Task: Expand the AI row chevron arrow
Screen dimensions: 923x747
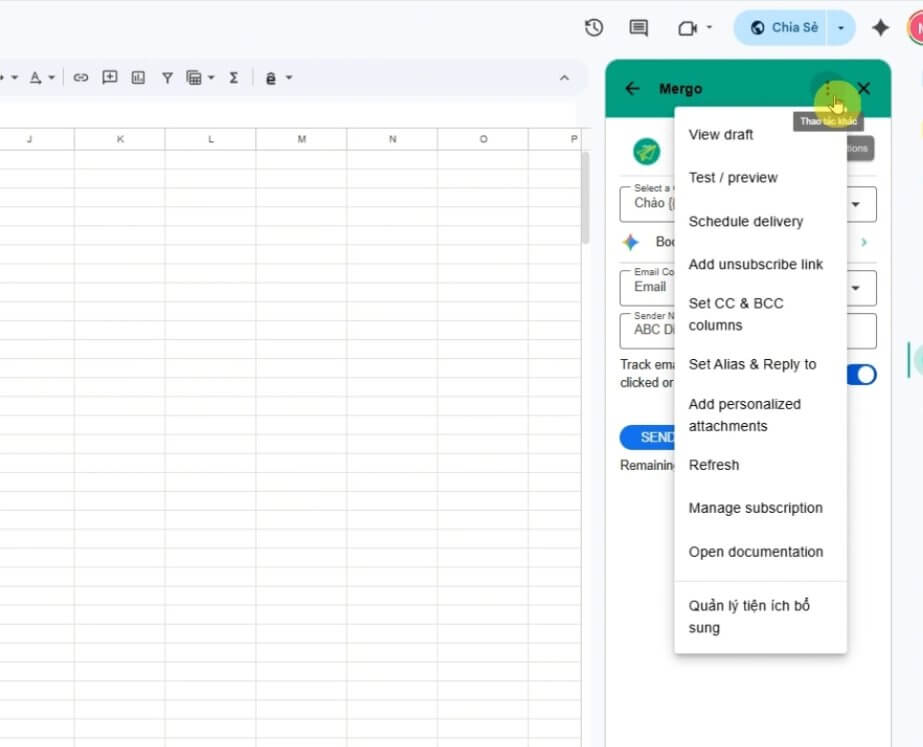Action: click(864, 242)
